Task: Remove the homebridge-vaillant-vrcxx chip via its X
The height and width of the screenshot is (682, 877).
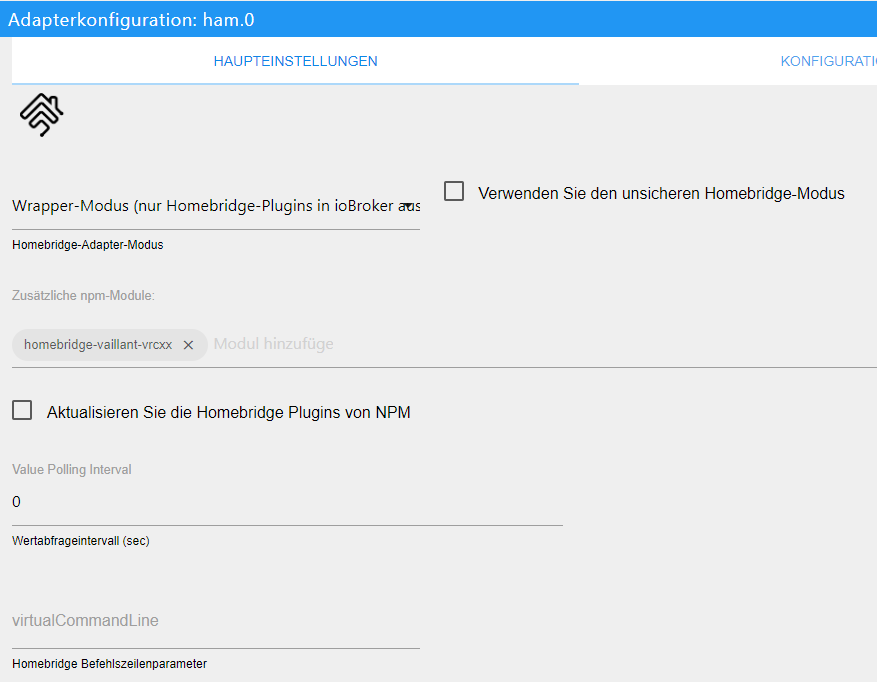Action: tap(188, 345)
